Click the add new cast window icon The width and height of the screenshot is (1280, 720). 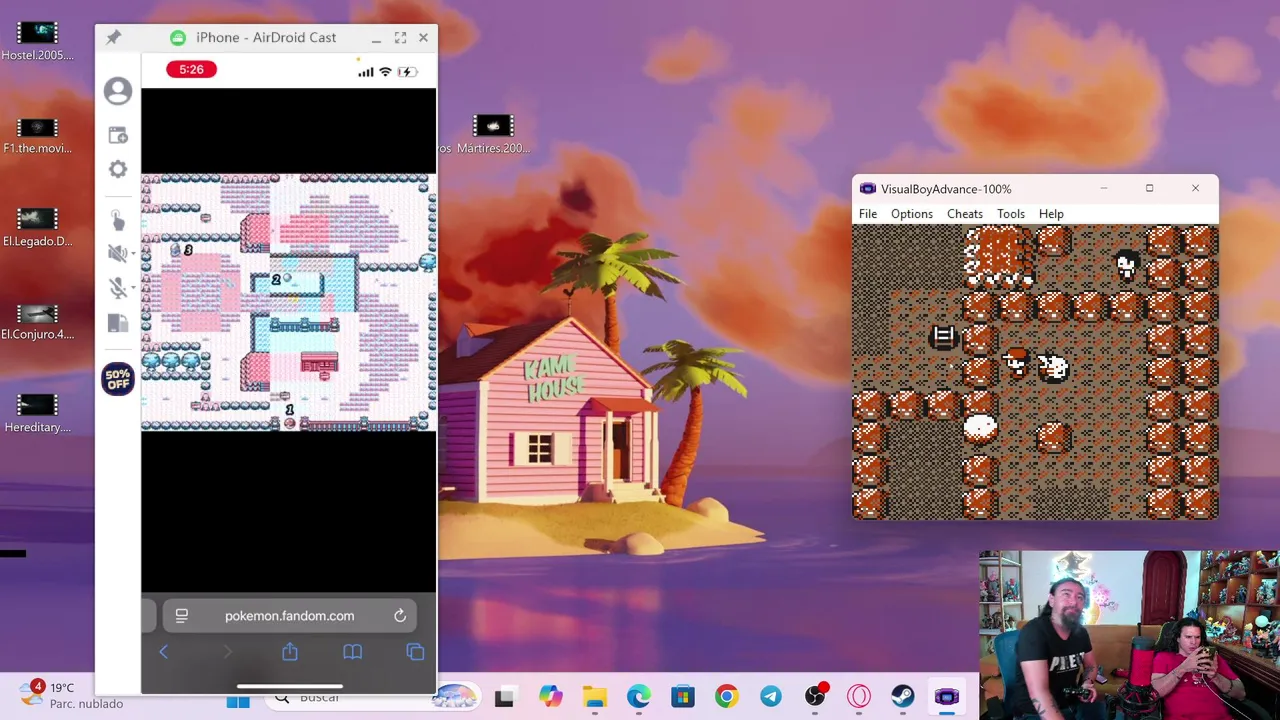pos(118,135)
